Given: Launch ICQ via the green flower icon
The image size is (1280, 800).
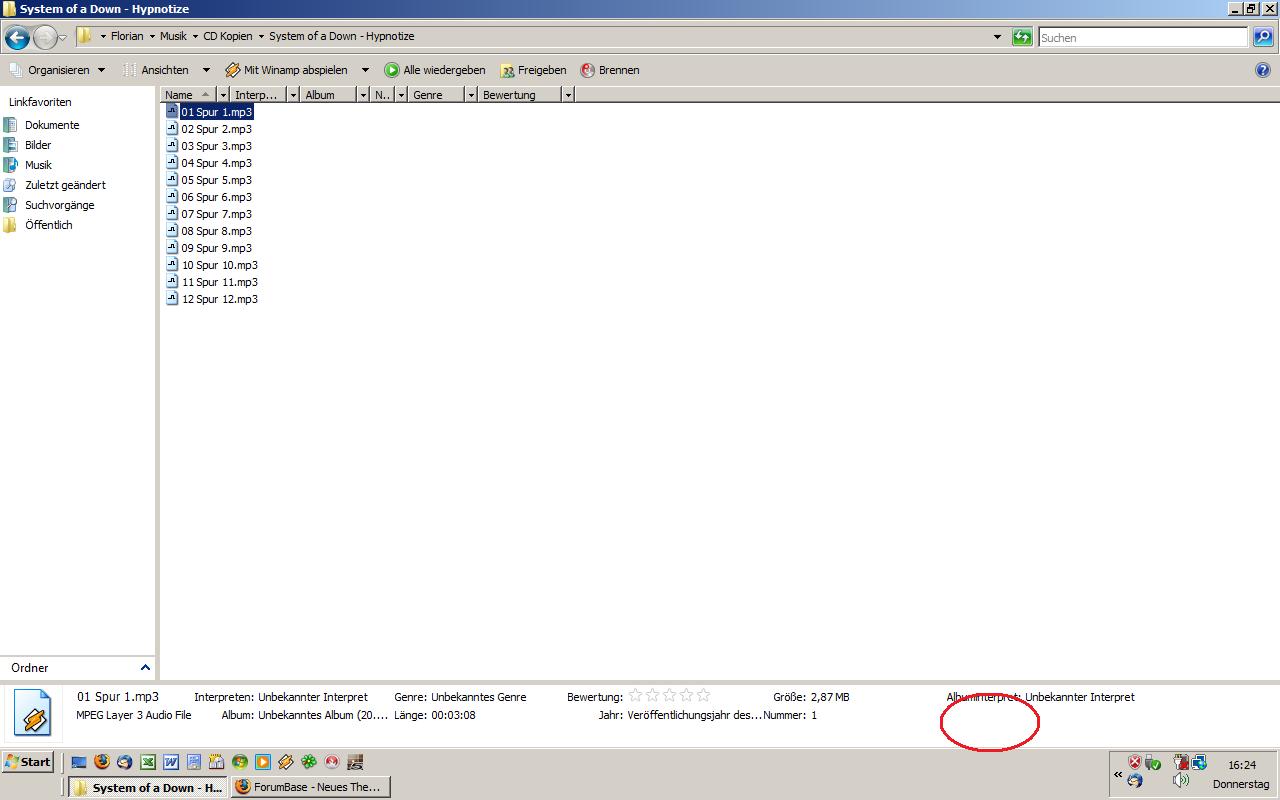Looking at the screenshot, I should click(x=309, y=762).
